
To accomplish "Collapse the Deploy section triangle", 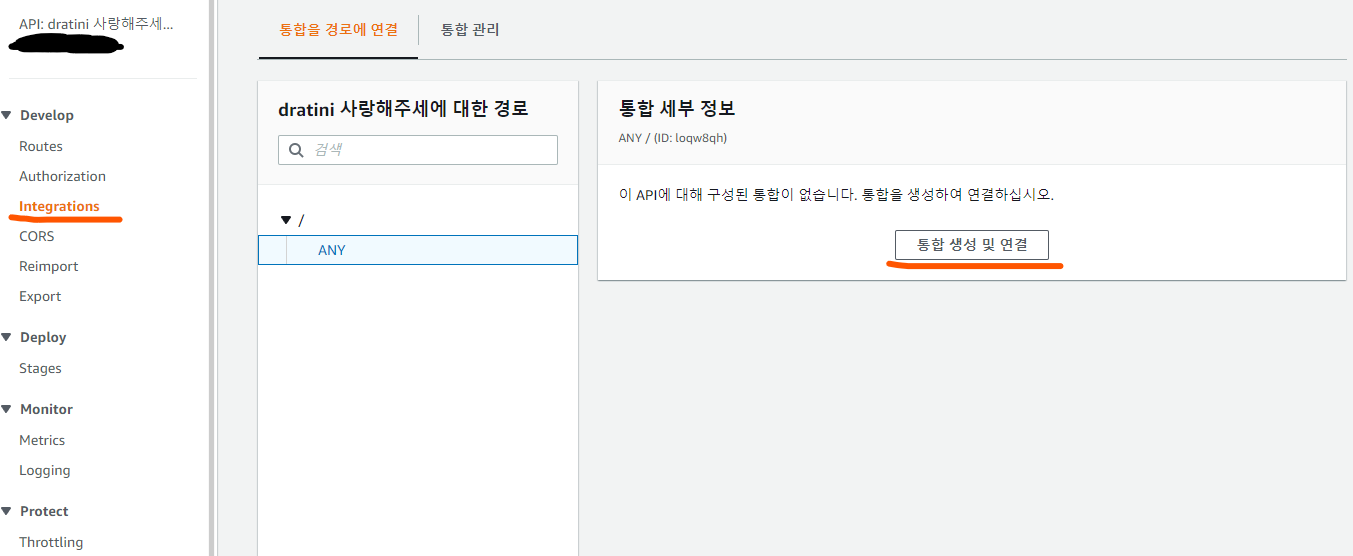I will pyautogui.click(x=7, y=337).
